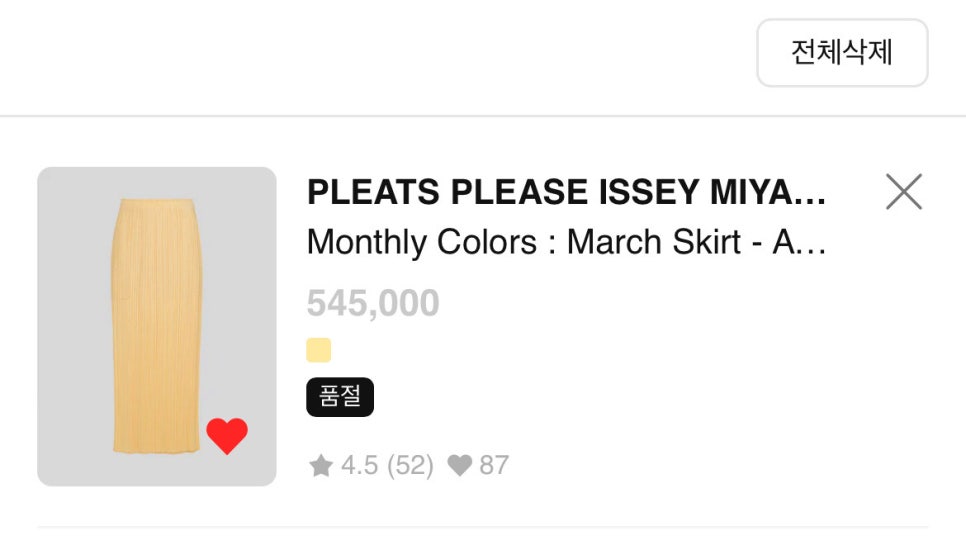
Task: Click the gray star rating icon
Action: (x=321, y=466)
